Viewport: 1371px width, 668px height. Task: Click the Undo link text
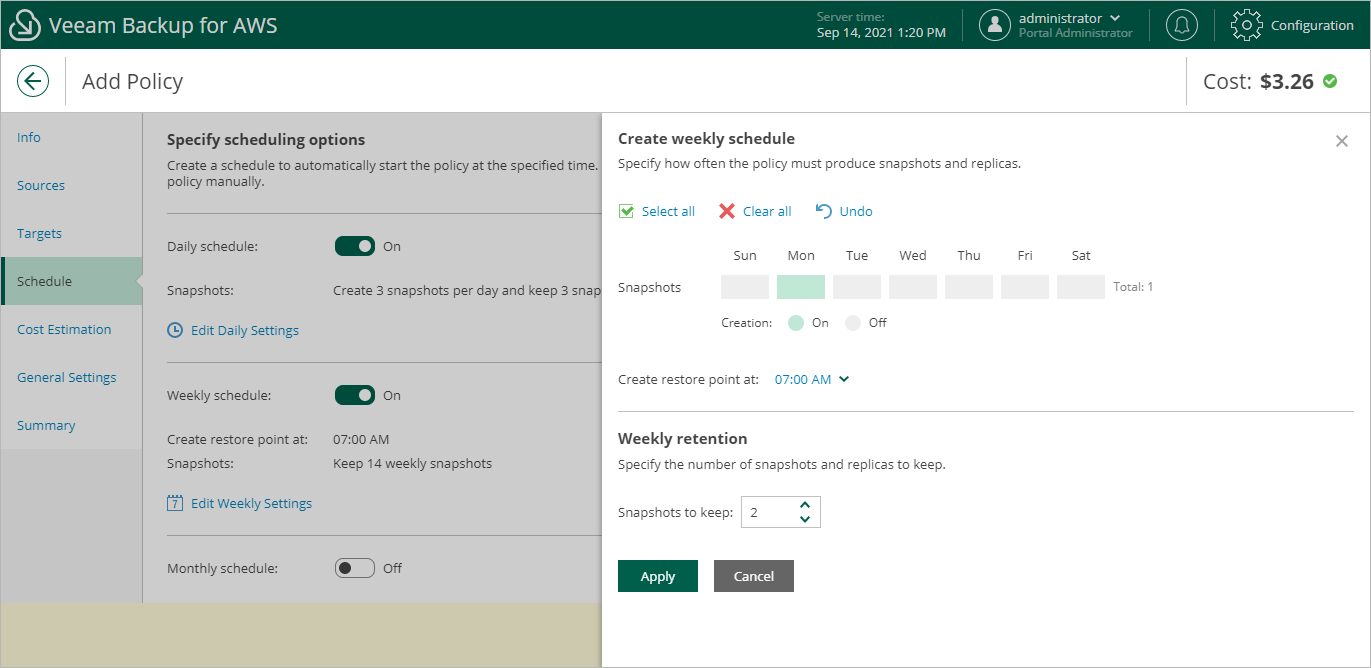tap(856, 211)
